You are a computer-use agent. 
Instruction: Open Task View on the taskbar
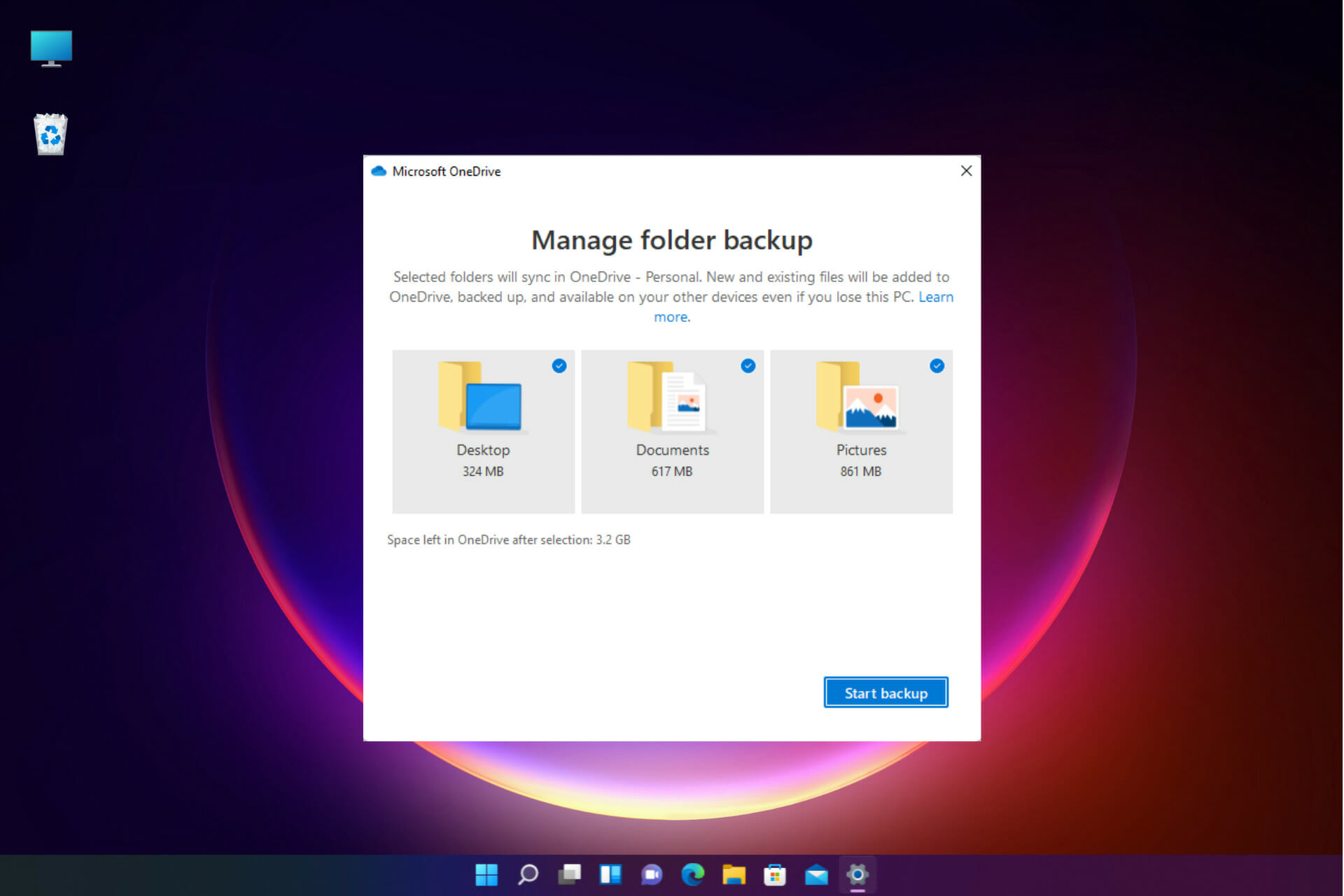tap(569, 874)
